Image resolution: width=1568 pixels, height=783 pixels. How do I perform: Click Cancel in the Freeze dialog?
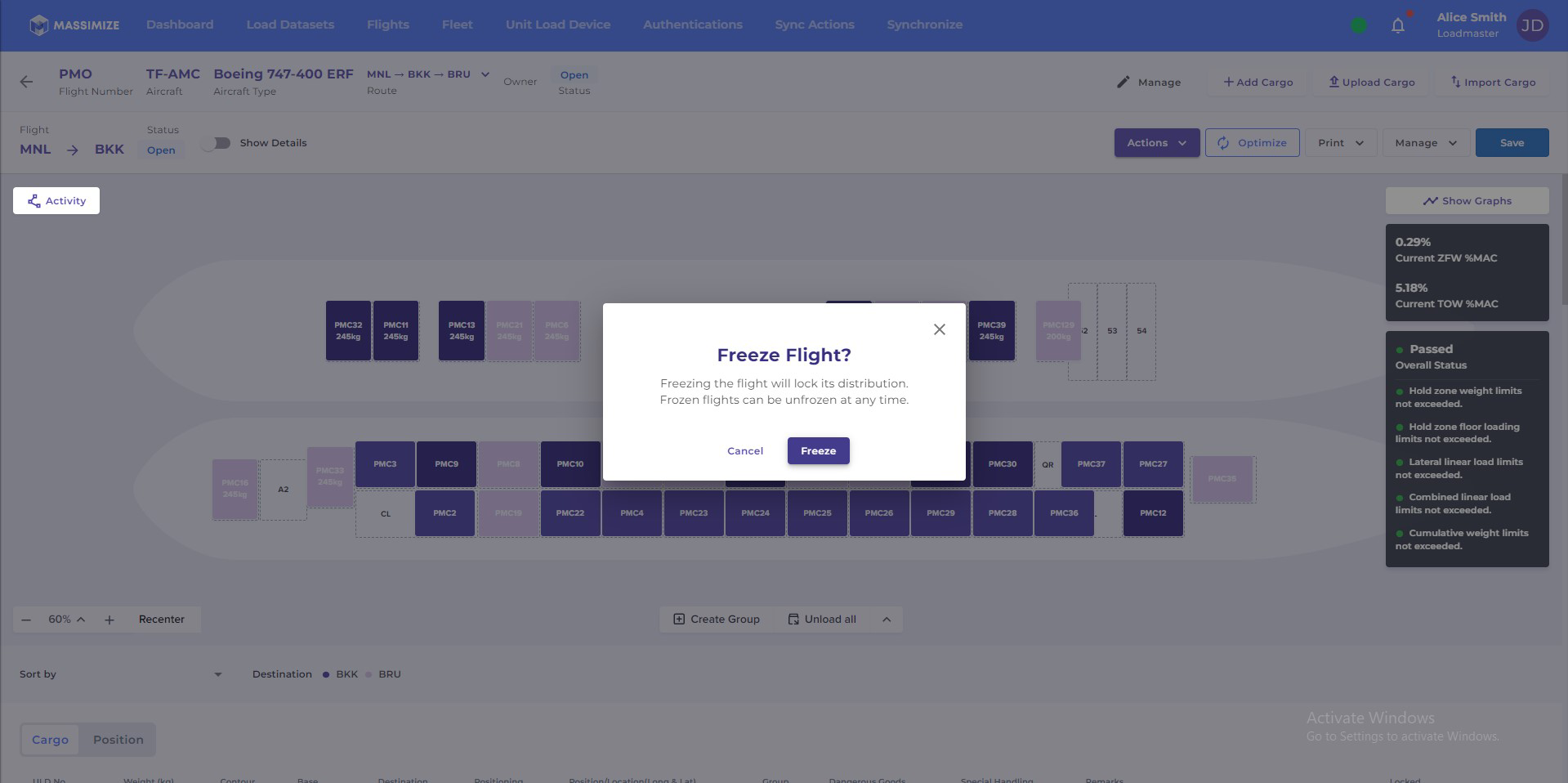pyautogui.click(x=745, y=451)
